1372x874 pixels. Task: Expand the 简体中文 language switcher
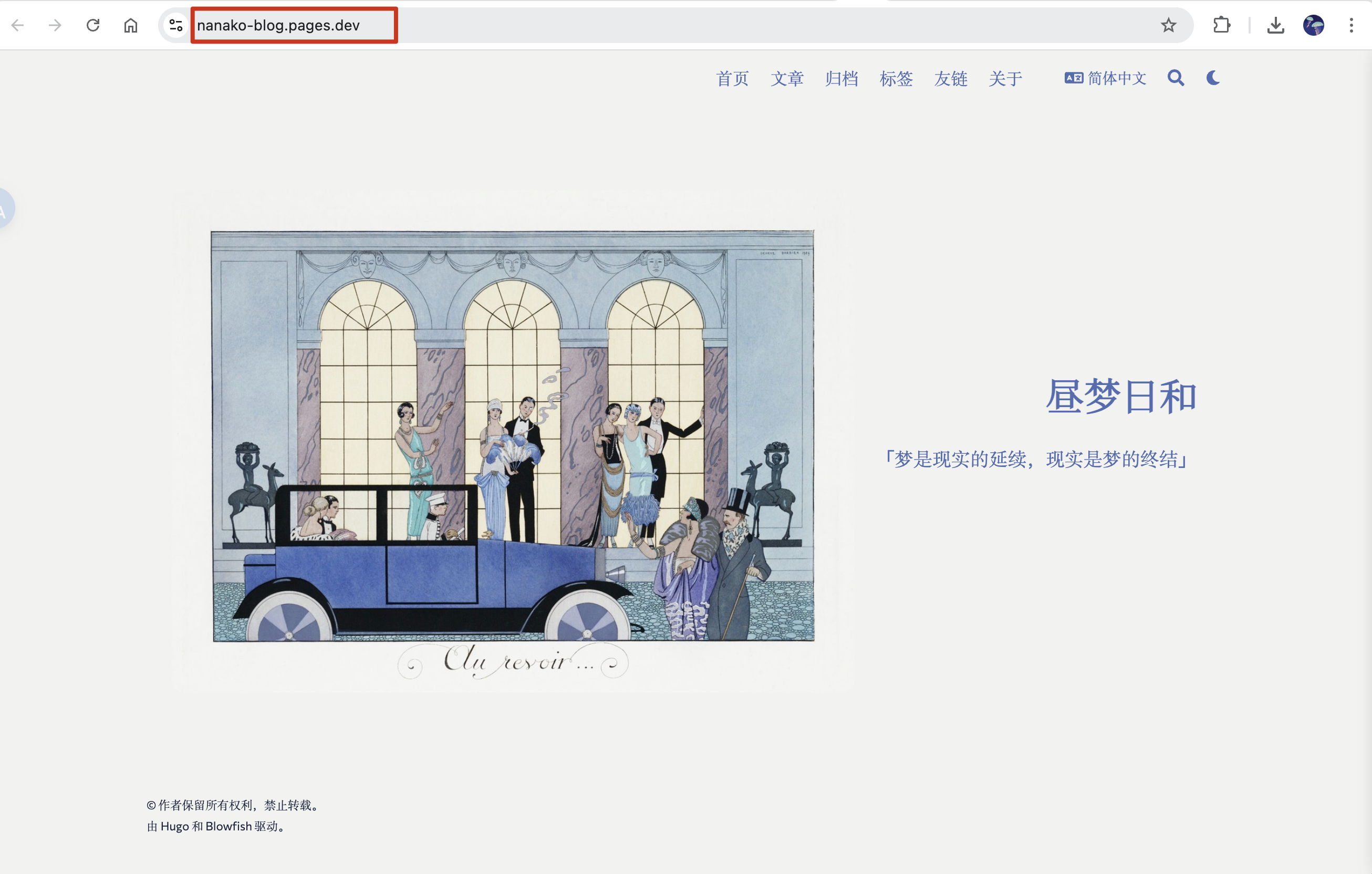[x=1105, y=78]
